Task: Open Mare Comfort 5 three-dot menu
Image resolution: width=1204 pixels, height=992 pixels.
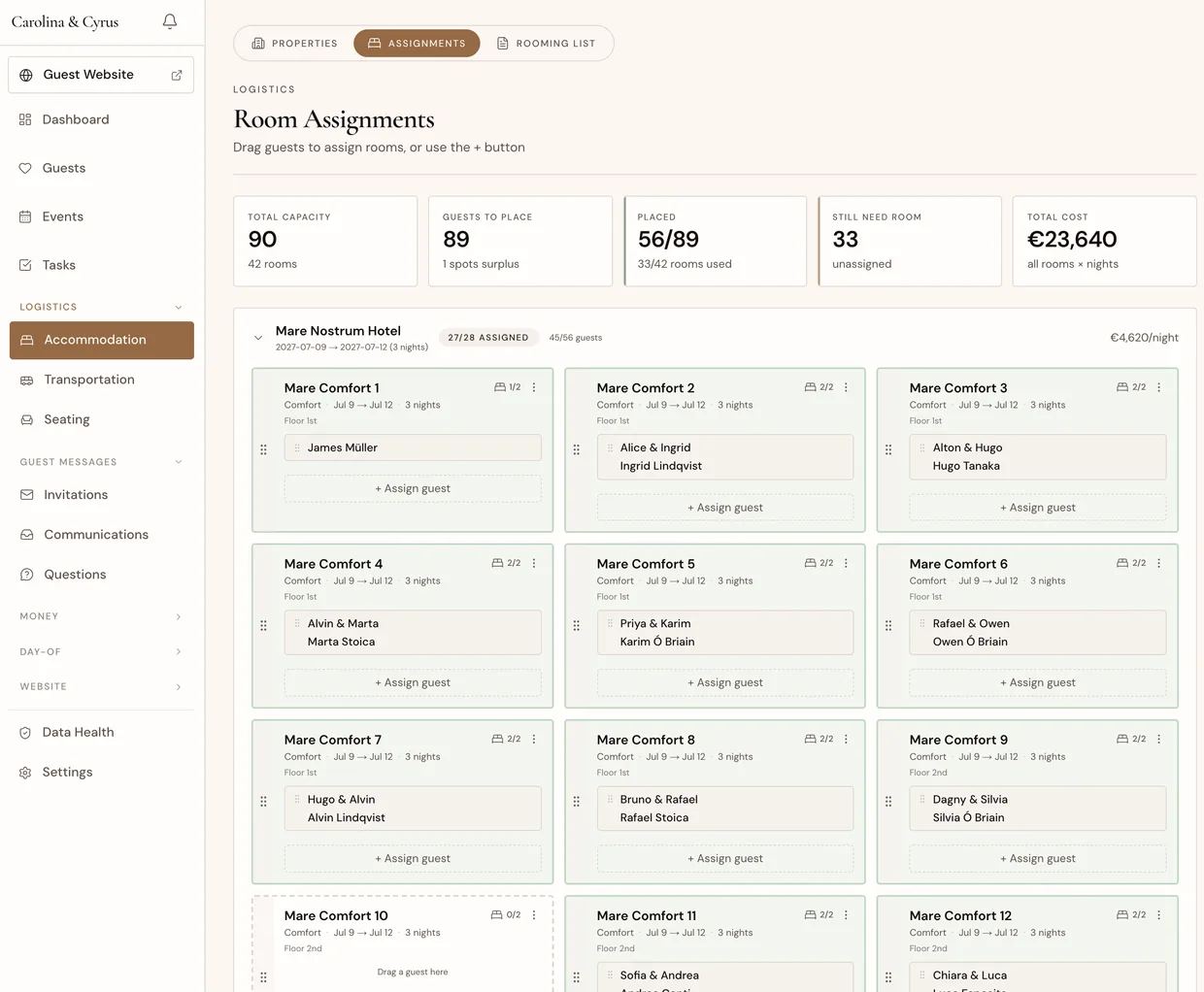Action: coord(846,563)
